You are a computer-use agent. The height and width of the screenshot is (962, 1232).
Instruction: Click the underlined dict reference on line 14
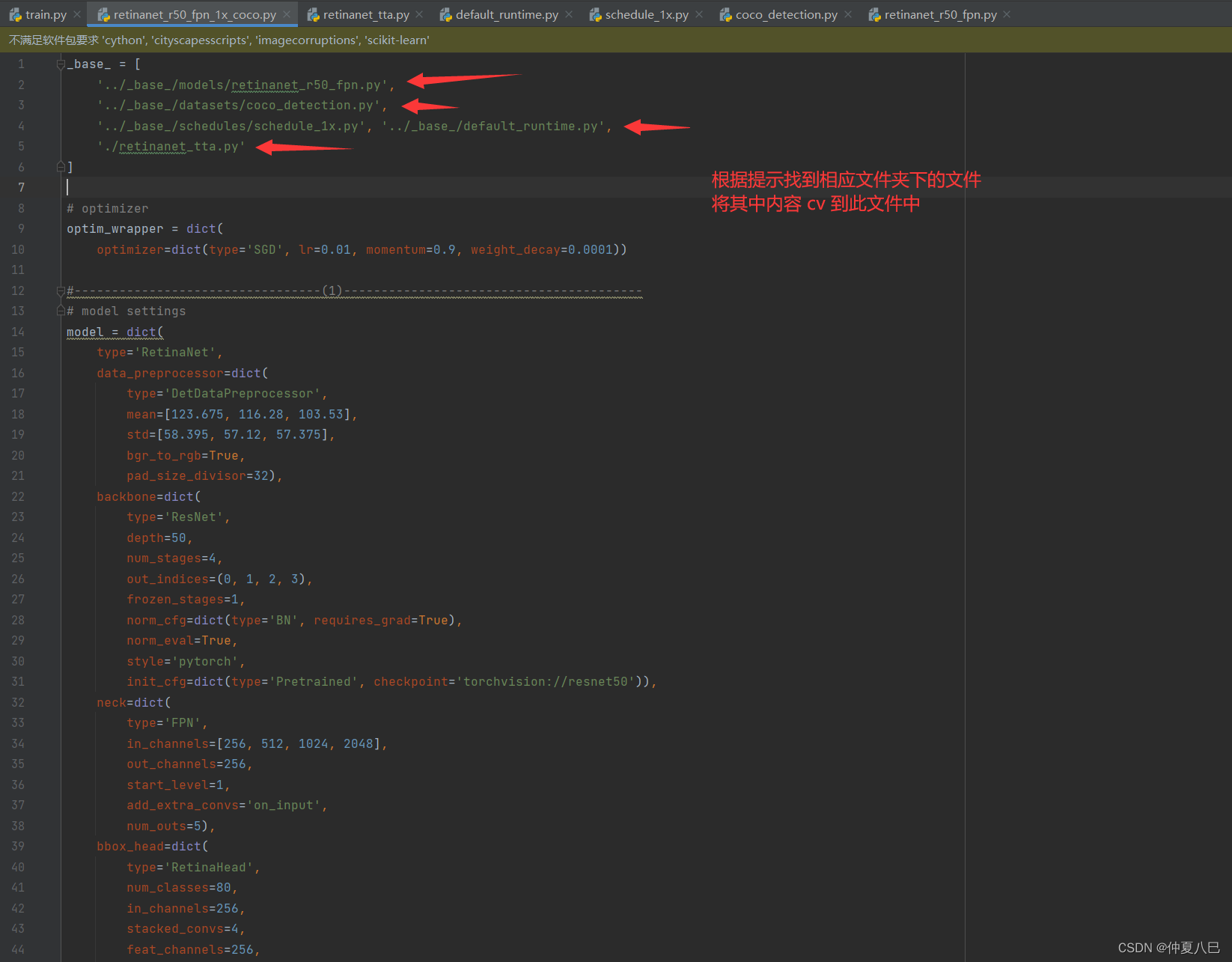click(x=141, y=332)
